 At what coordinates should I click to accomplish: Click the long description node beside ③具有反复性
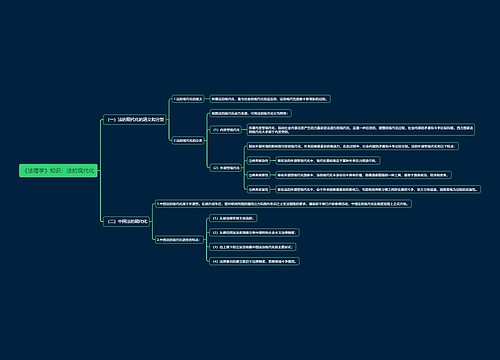tap(378, 189)
